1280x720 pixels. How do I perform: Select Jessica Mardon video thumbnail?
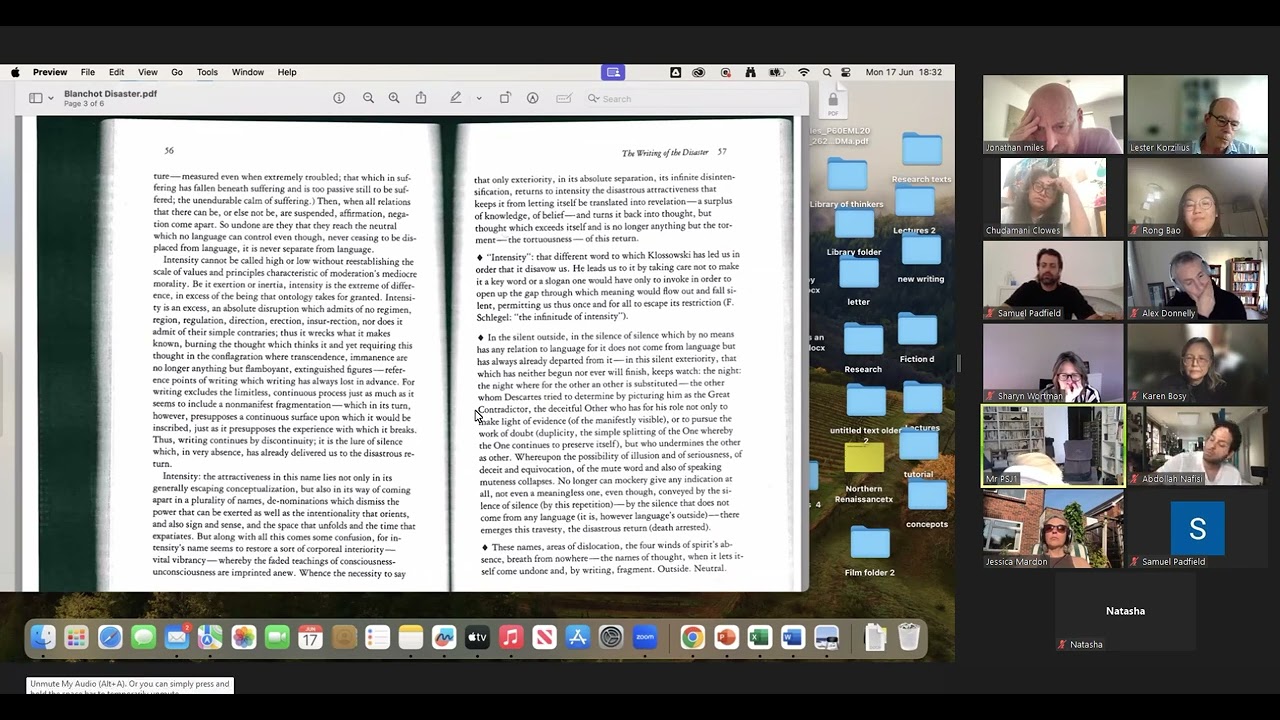pyautogui.click(x=1053, y=529)
